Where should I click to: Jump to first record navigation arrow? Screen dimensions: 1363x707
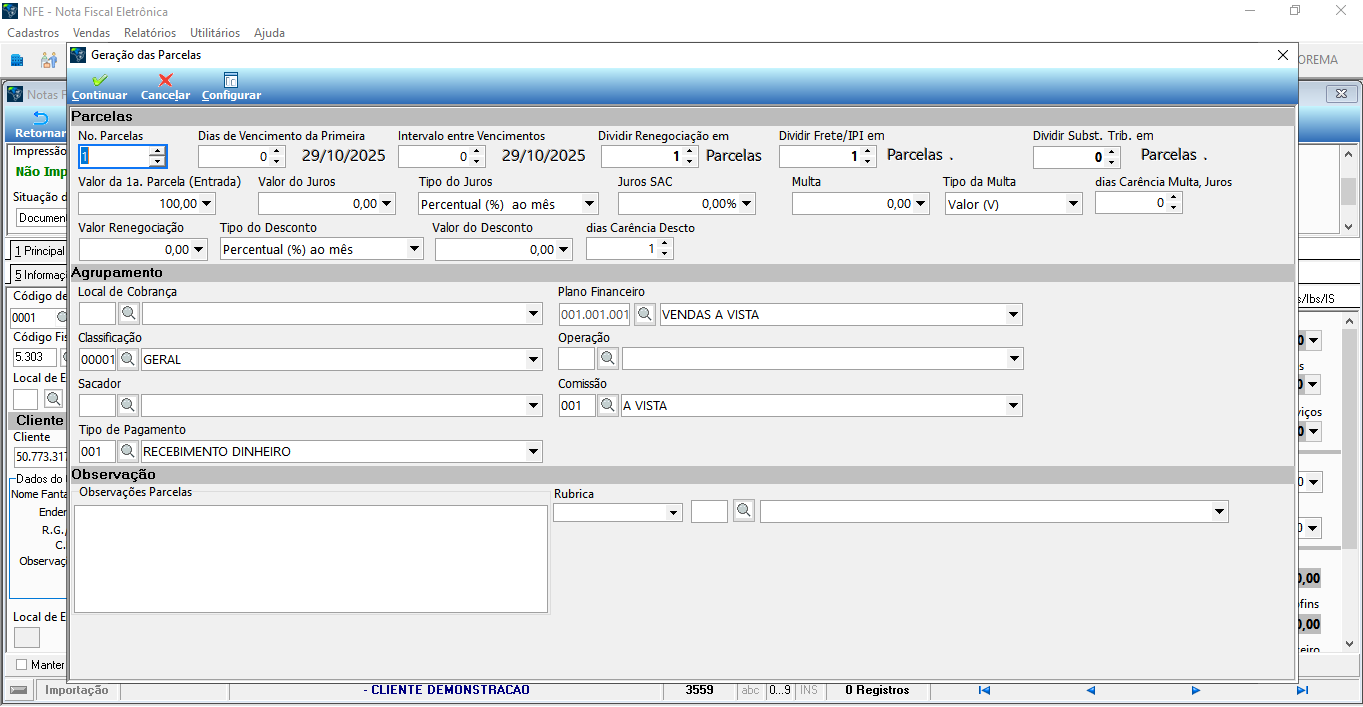984,690
